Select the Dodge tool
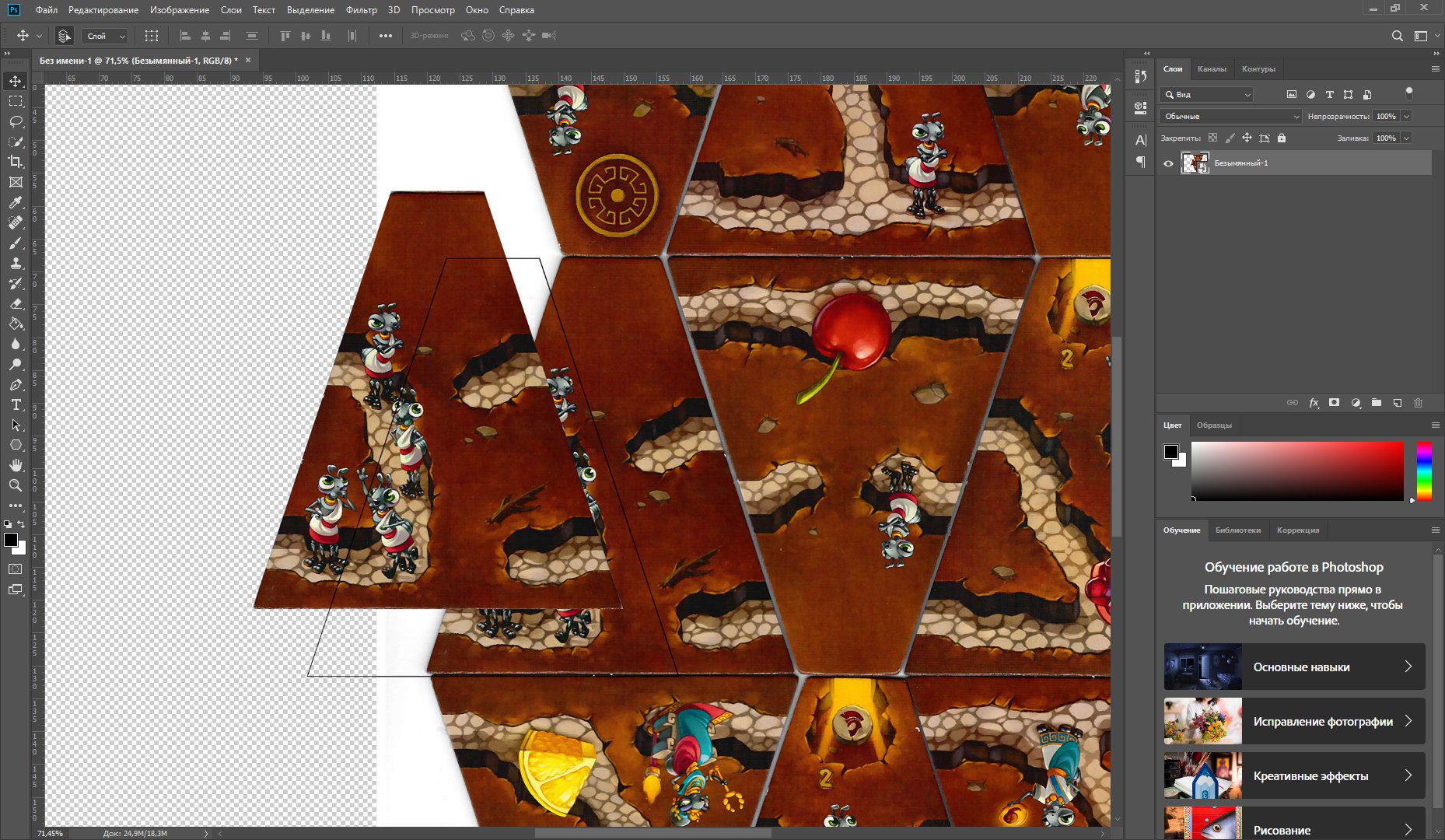The image size is (1445, 840). tap(16, 365)
